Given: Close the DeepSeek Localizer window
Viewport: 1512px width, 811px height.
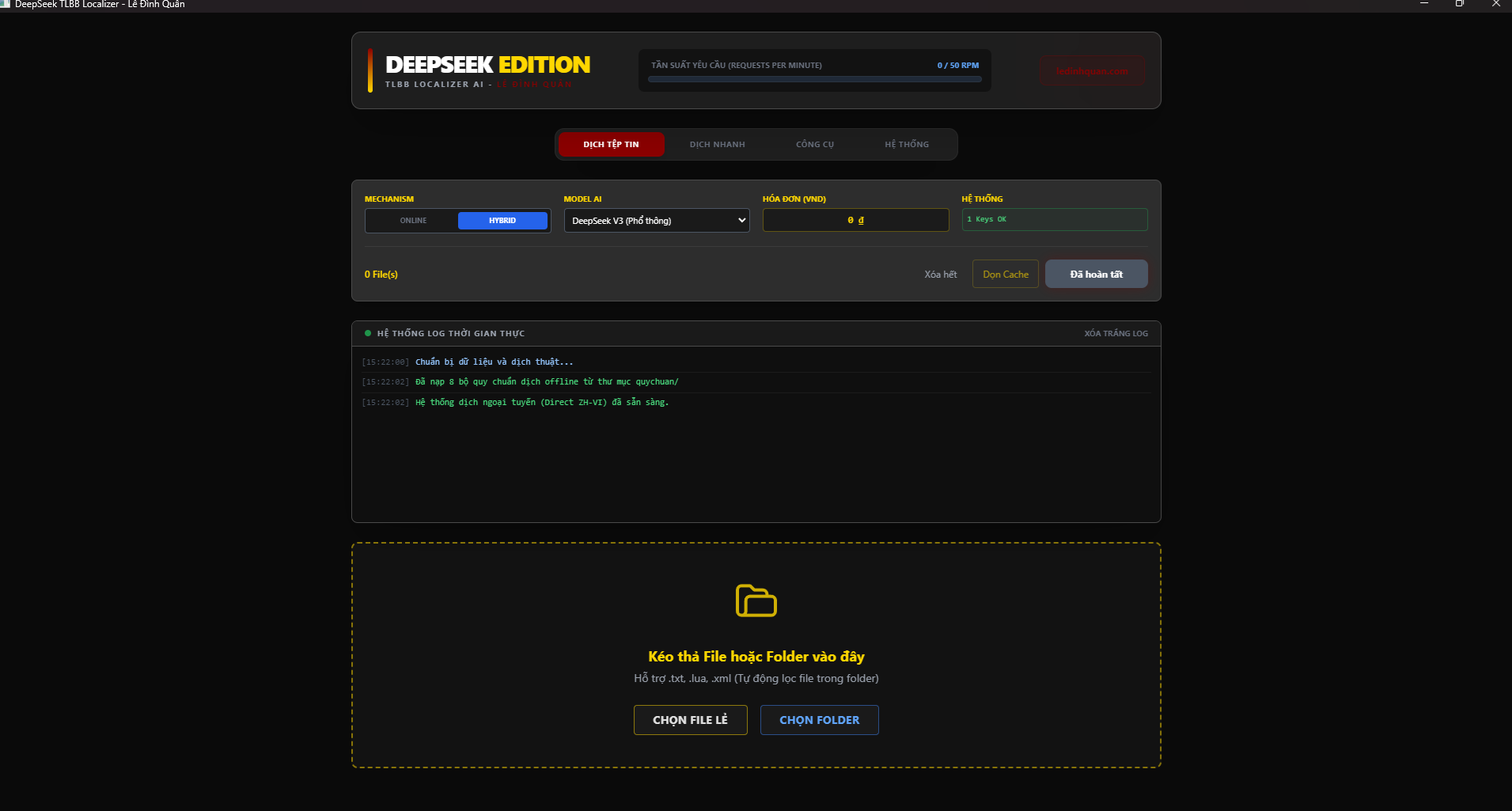Looking at the screenshot, I should (x=1495, y=4).
